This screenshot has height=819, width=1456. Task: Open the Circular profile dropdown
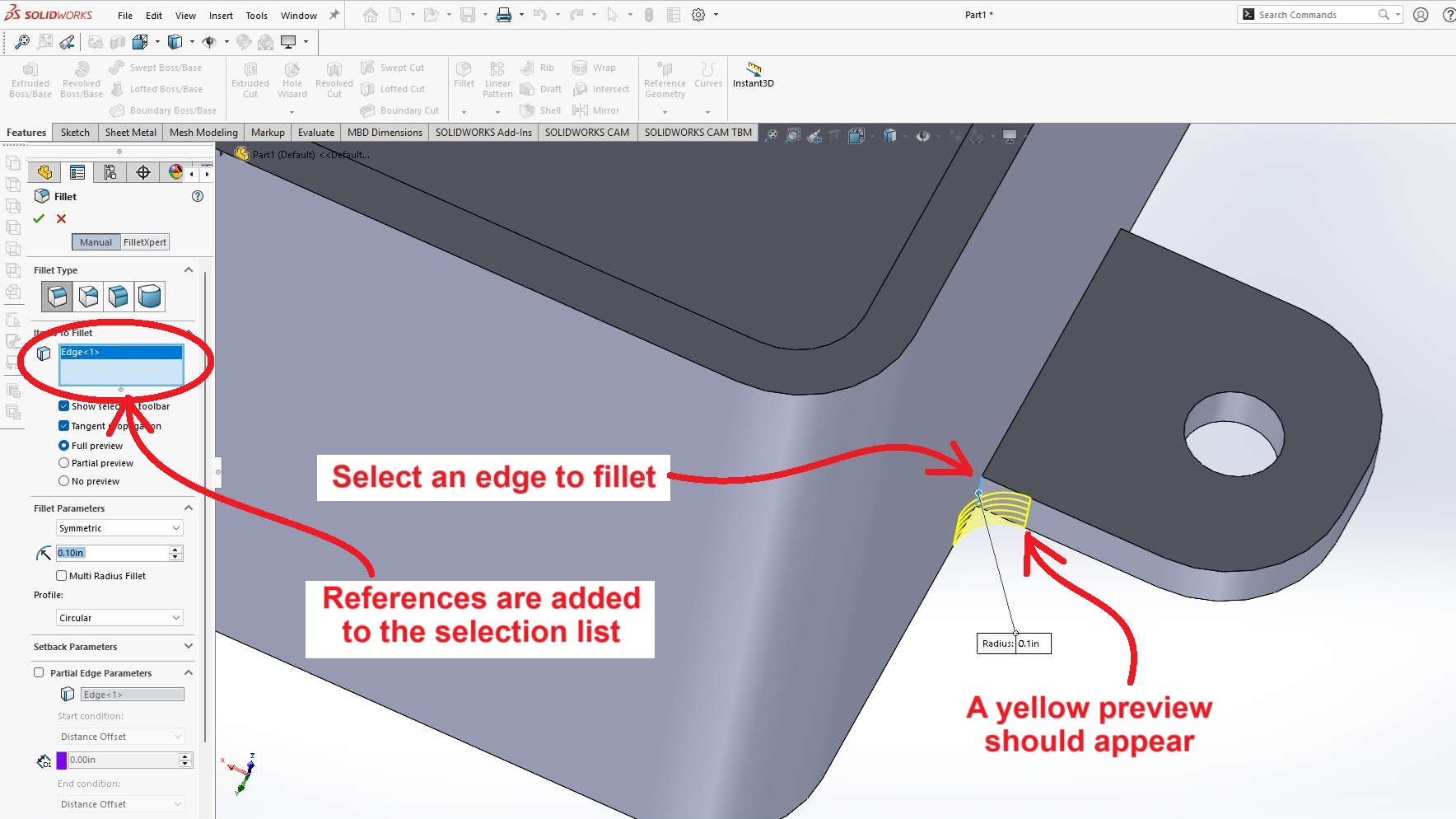point(119,618)
